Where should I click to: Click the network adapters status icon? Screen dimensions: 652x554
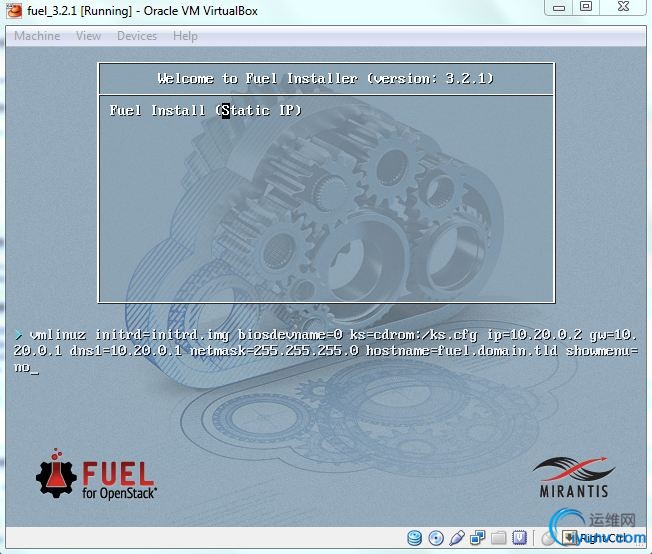click(477, 538)
